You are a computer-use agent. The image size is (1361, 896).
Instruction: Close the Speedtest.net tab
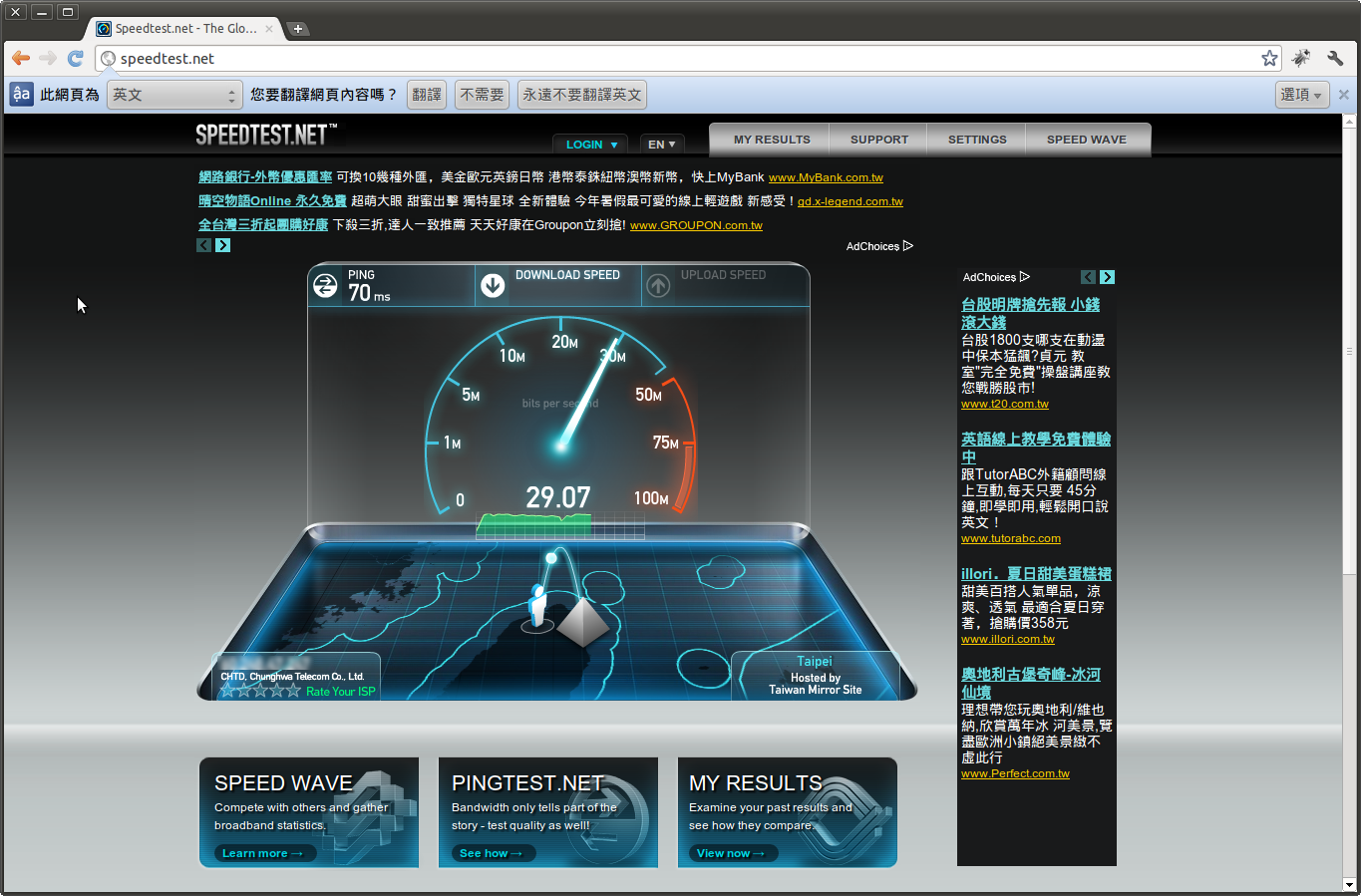click(x=269, y=29)
